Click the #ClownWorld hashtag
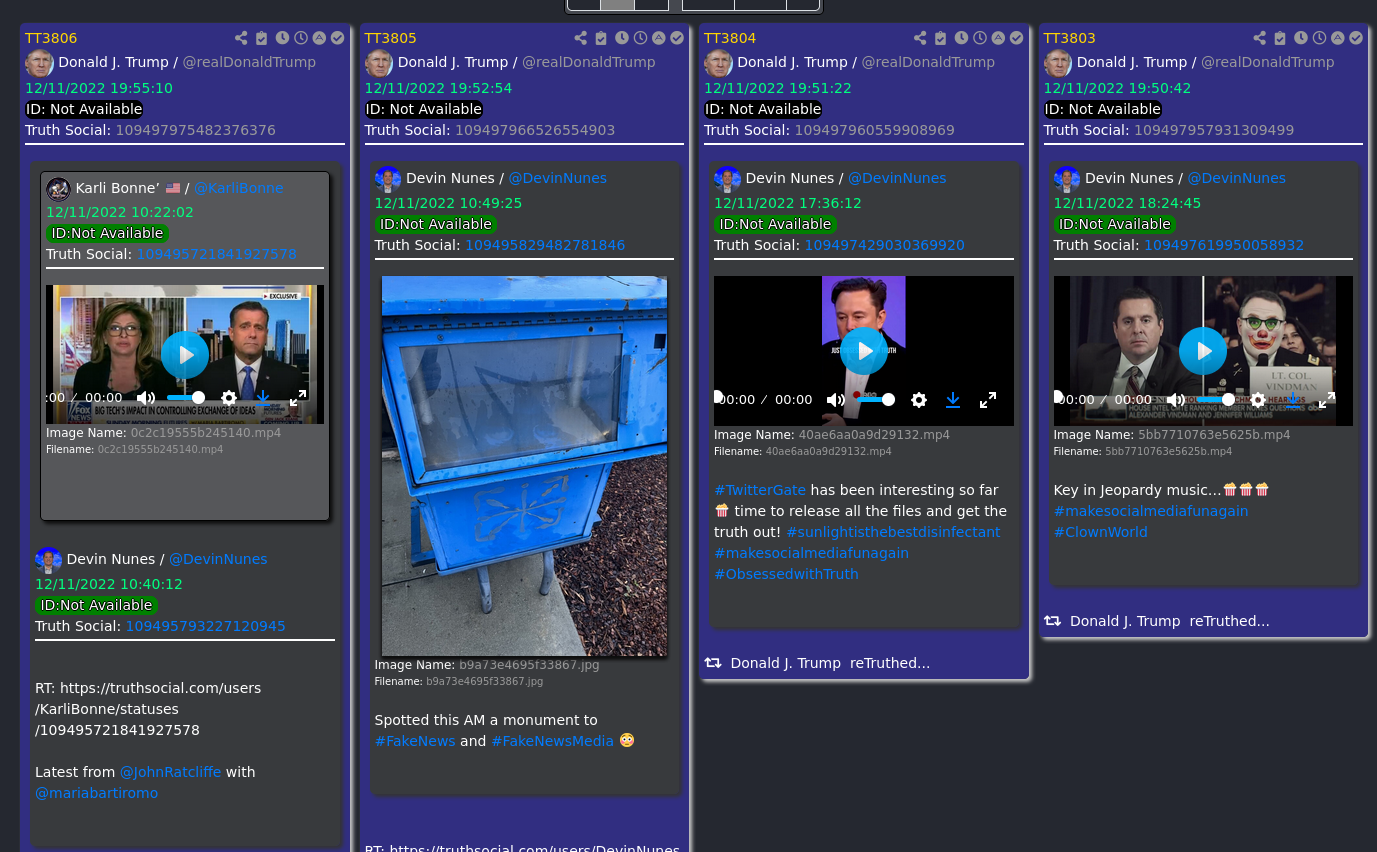 point(1100,532)
